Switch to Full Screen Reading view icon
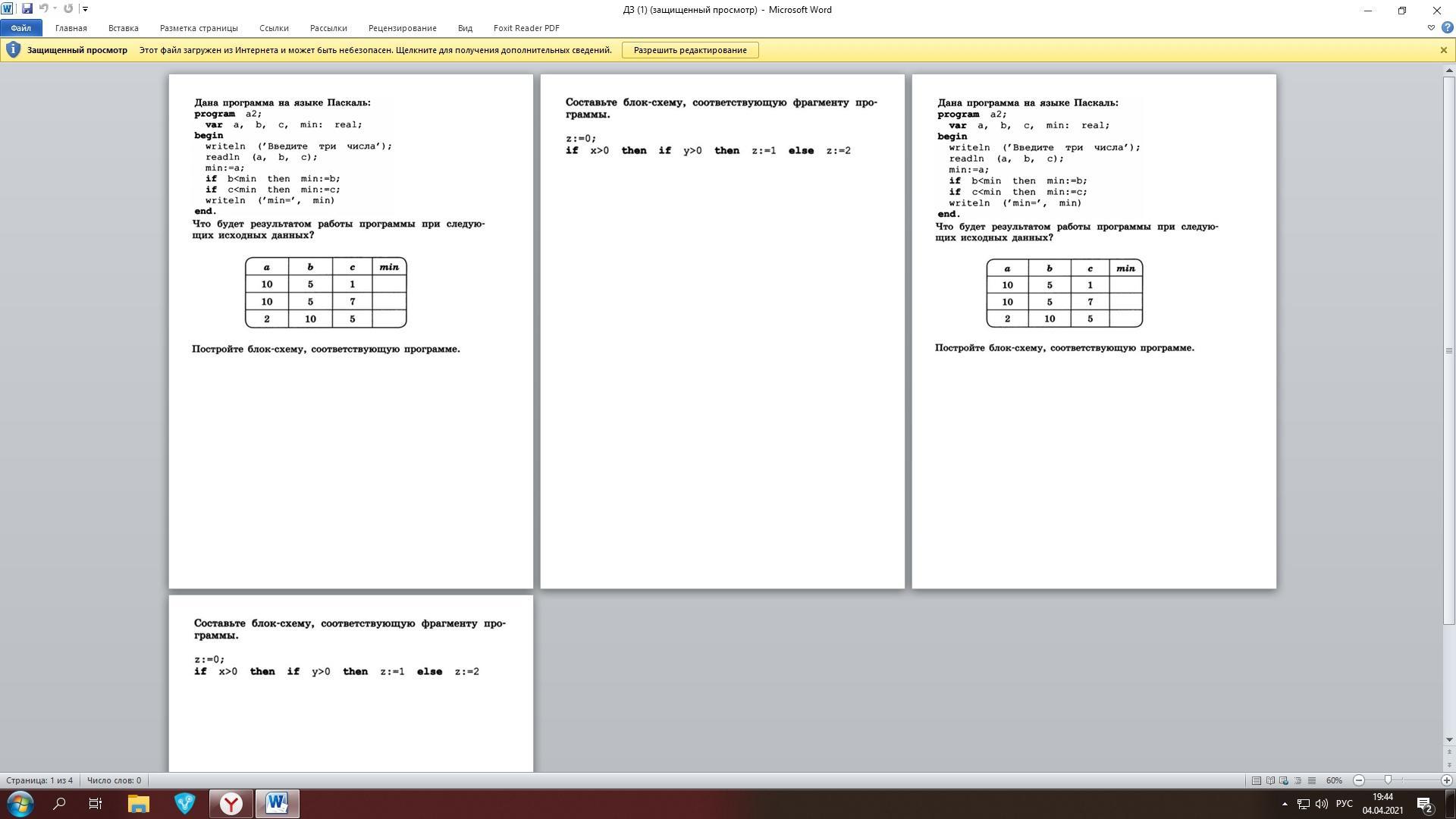This screenshot has width=1456, height=819. [x=1270, y=780]
